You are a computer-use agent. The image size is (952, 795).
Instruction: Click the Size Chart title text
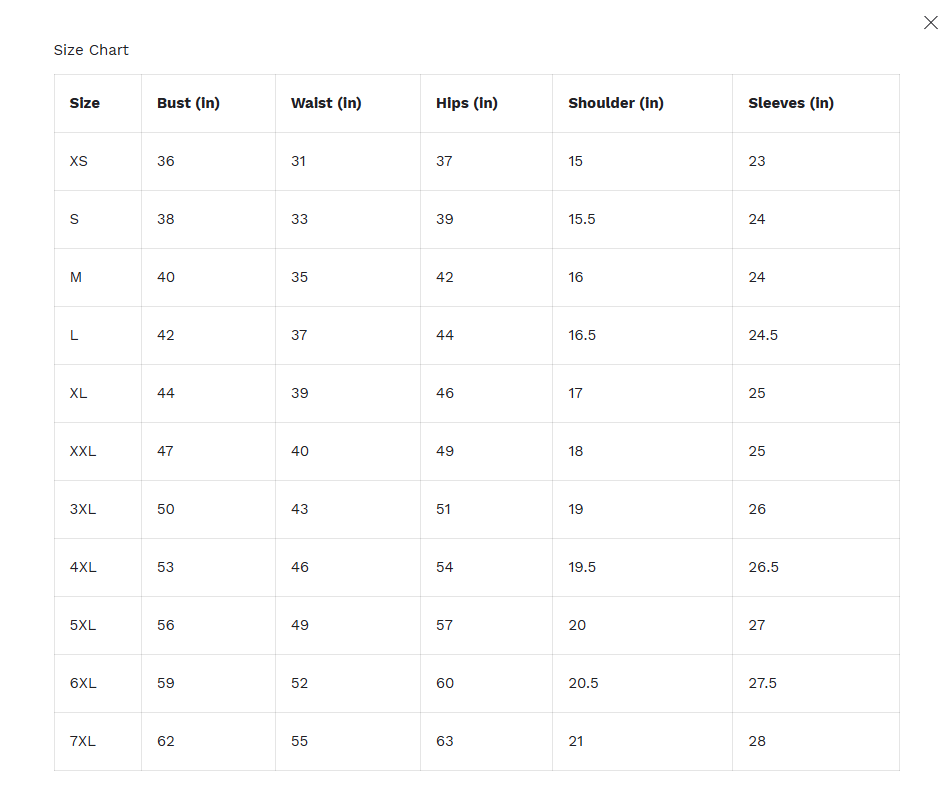pos(91,50)
